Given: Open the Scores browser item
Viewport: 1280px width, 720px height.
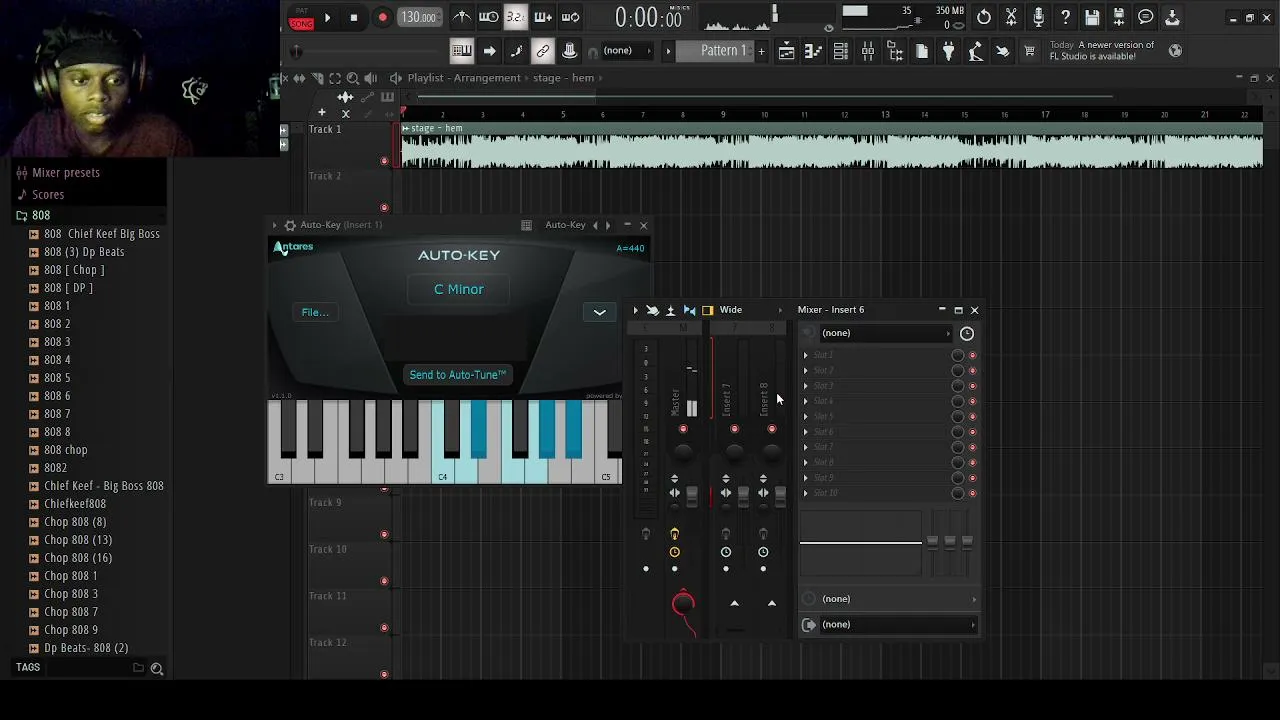Looking at the screenshot, I should click(x=48, y=195).
